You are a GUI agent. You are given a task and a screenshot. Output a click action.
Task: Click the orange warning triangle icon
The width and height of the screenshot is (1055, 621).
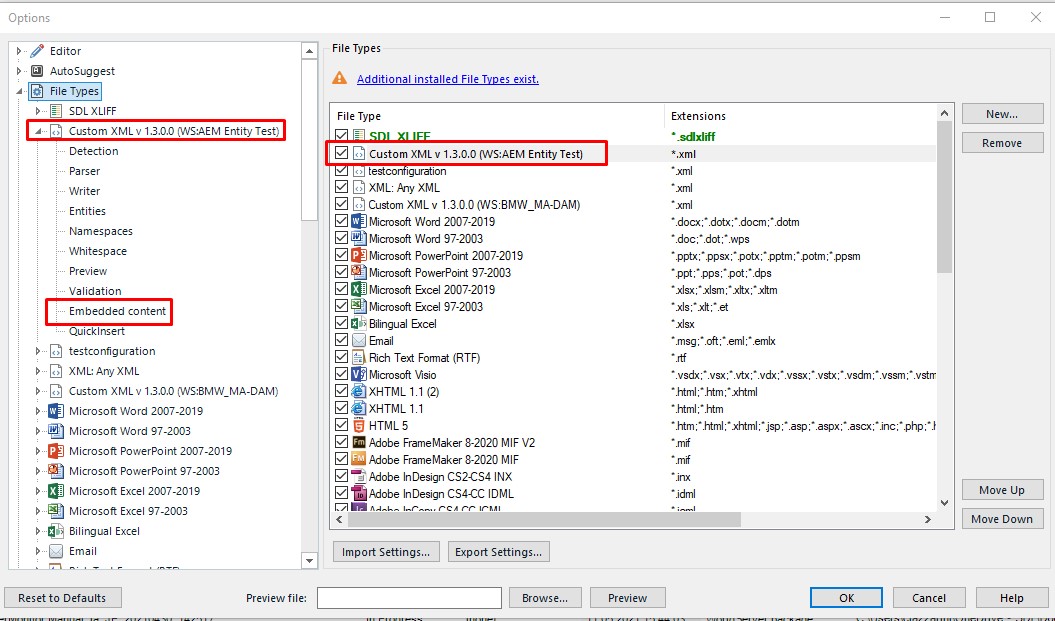[340, 78]
